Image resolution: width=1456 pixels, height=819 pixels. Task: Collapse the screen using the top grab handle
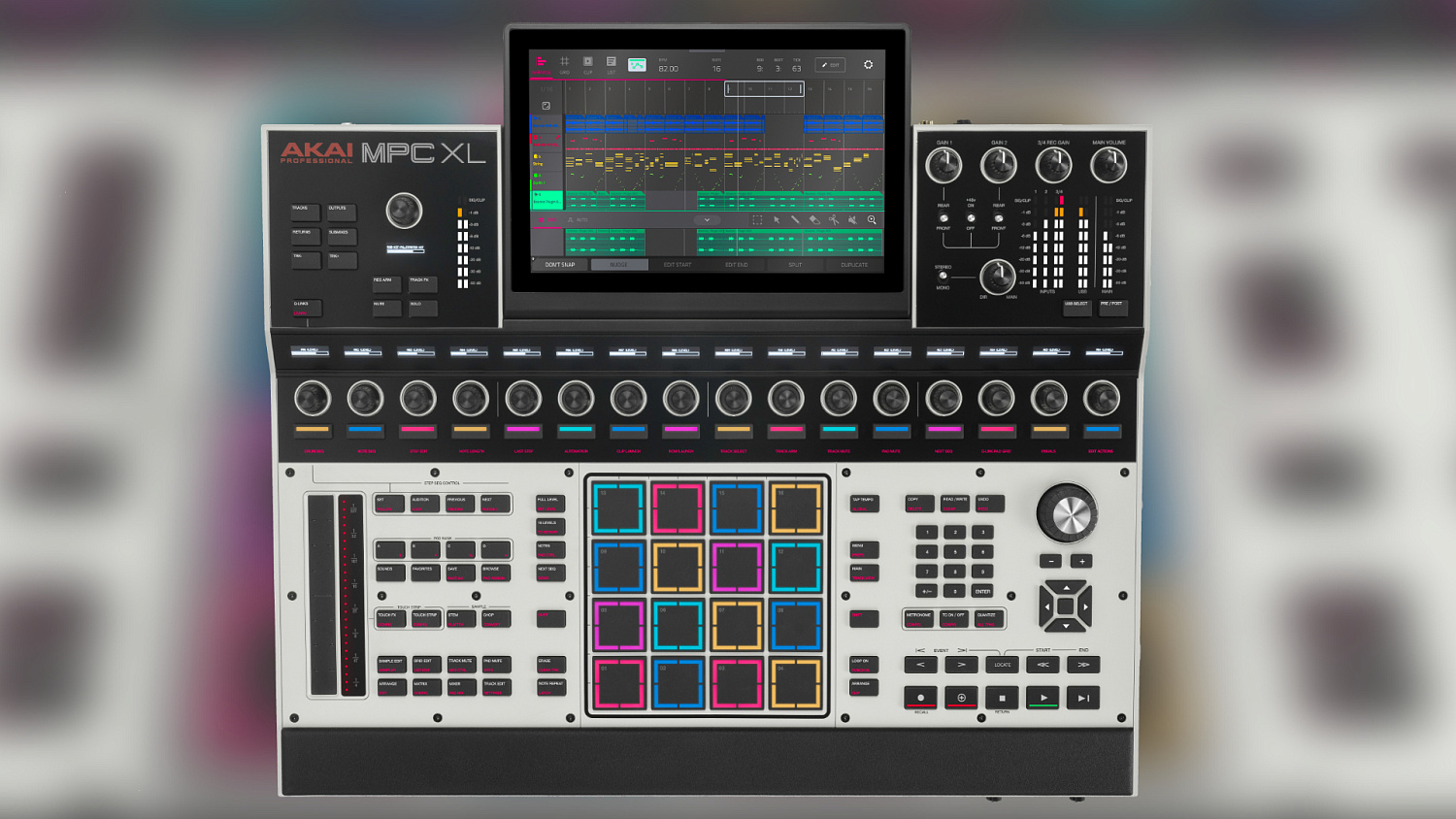pos(707,49)
